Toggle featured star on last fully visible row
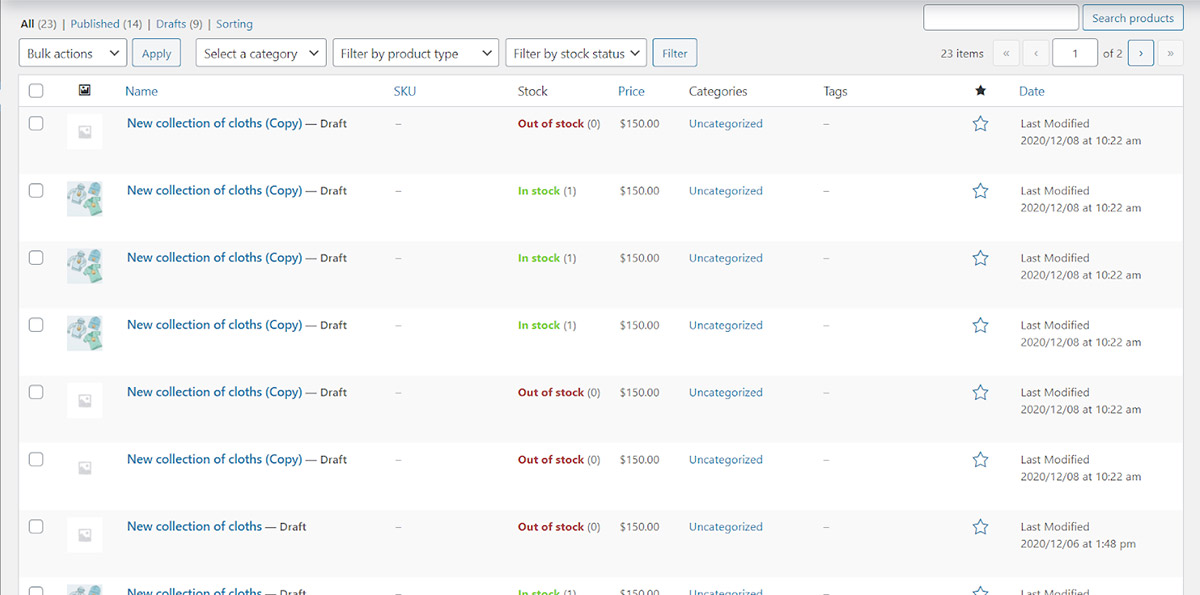Viewport: 1200px width, 595px height. [980, 527]
